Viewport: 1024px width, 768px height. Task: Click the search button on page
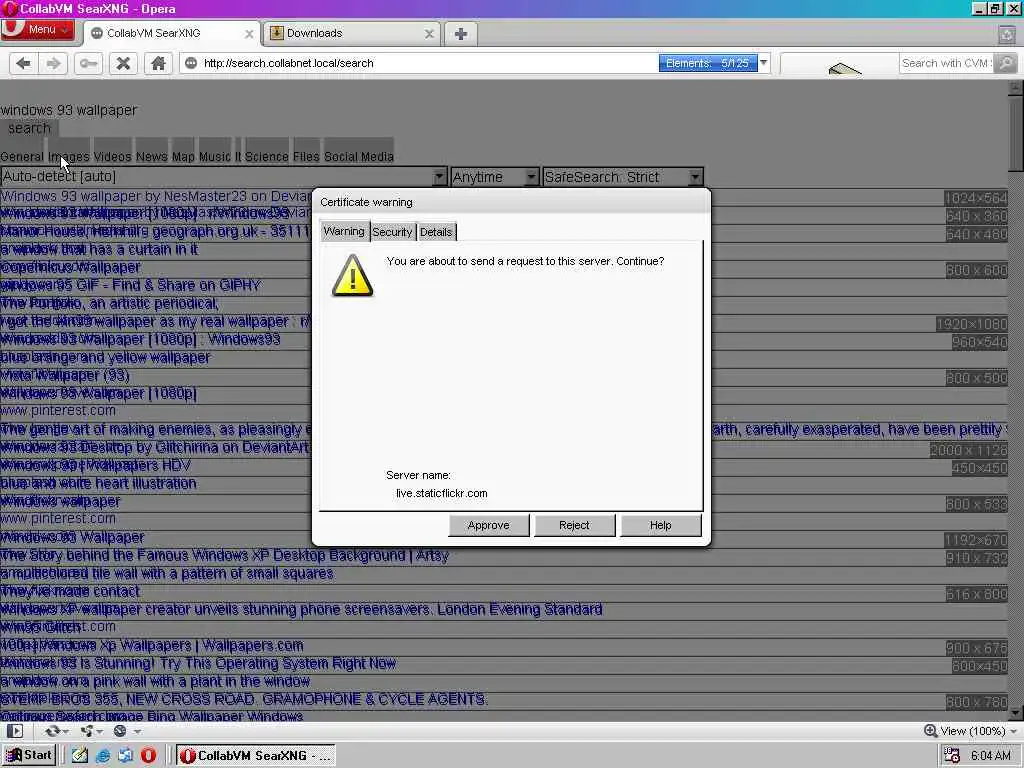[x=29, y=128]
